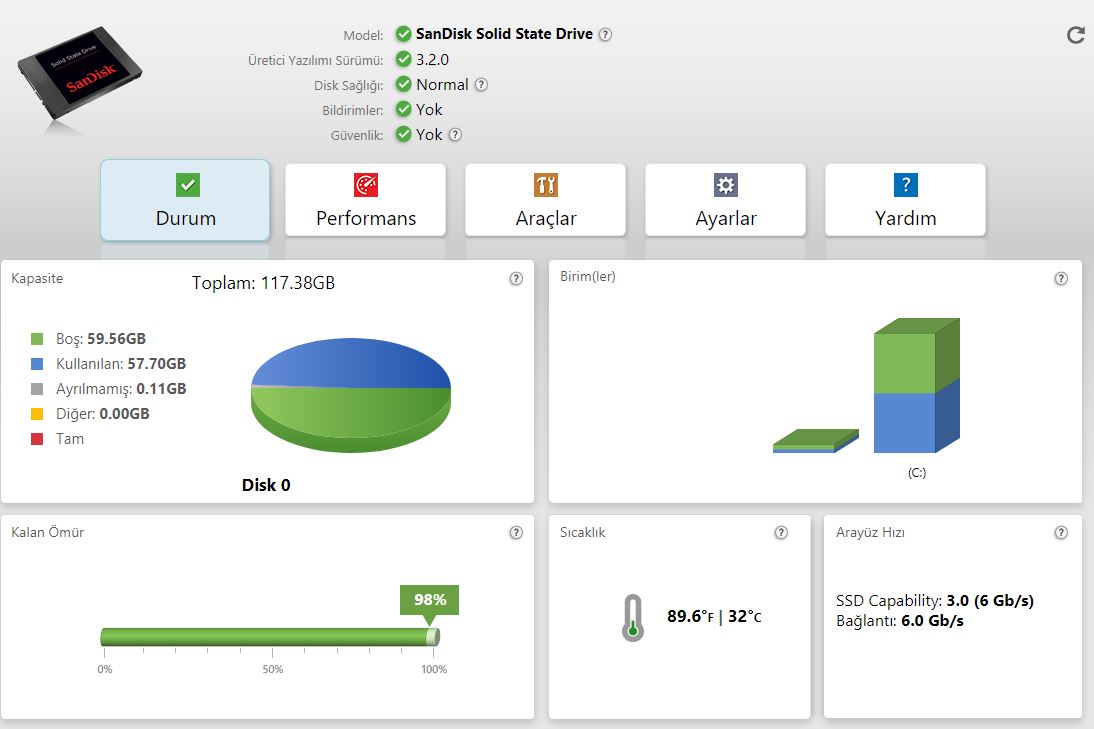Click the SSD Capability: 3.0 (6 Gb/s) text
Screen dimensions: 1094x729
935,601
